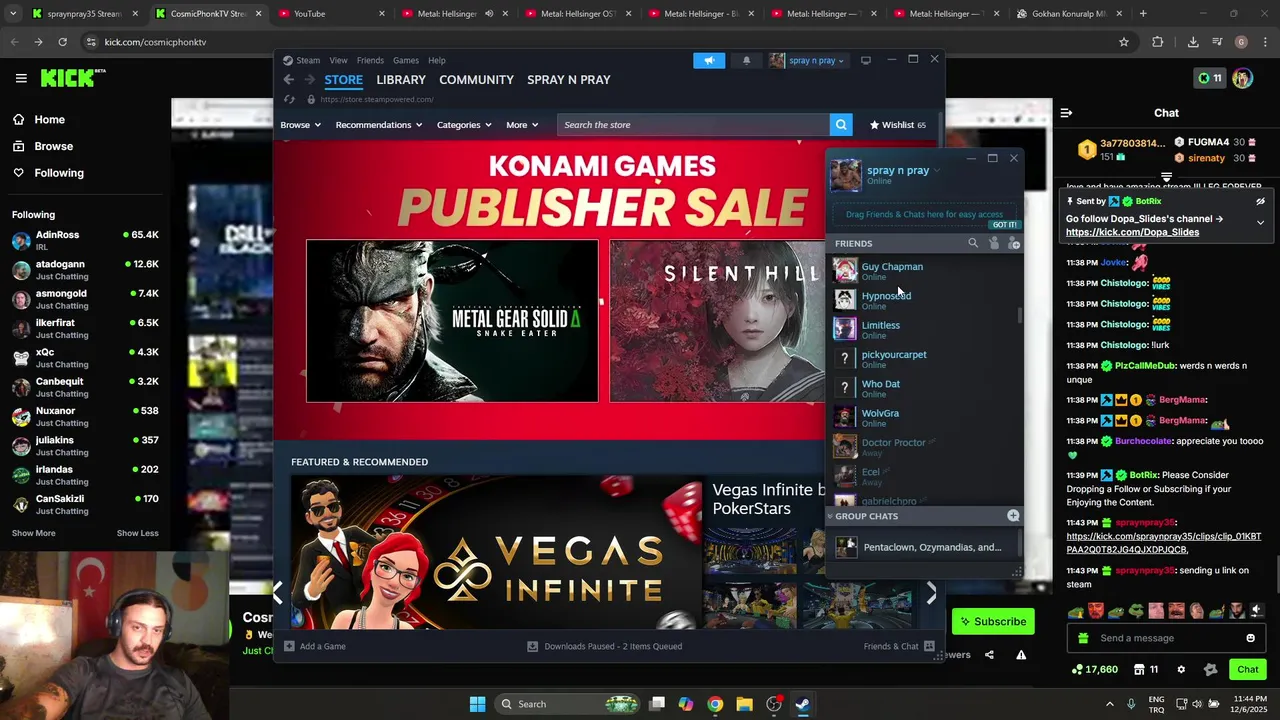
Task: Click Add a Game in Steam footer
Action: (x=315, y=646)
